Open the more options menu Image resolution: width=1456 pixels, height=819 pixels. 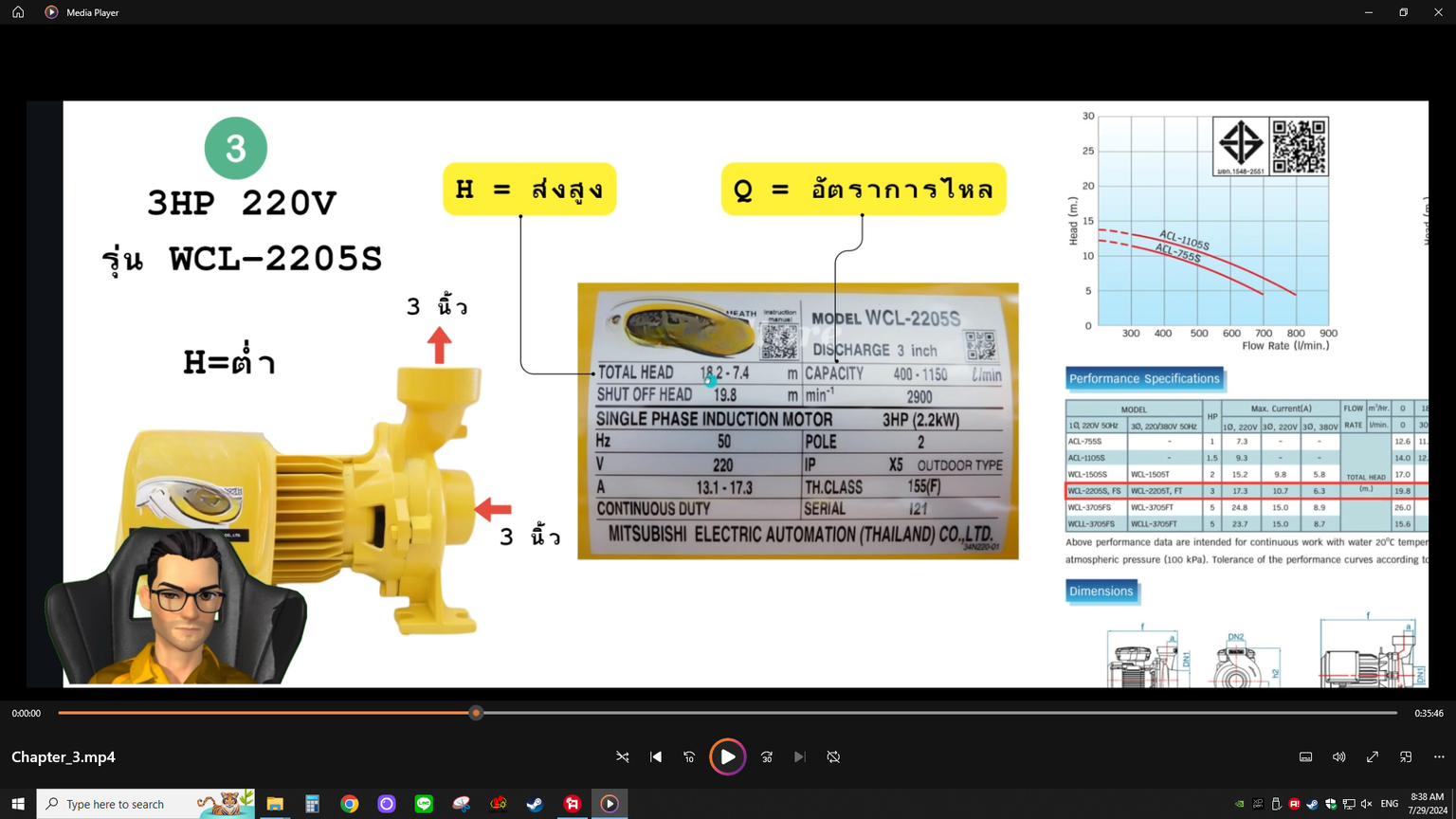click(1439, 756)
